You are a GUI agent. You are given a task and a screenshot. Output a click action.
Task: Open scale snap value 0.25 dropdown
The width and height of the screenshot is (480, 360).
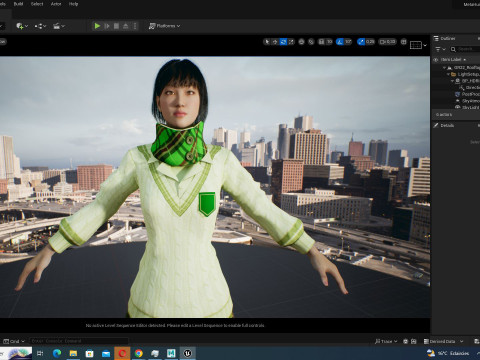370,42
